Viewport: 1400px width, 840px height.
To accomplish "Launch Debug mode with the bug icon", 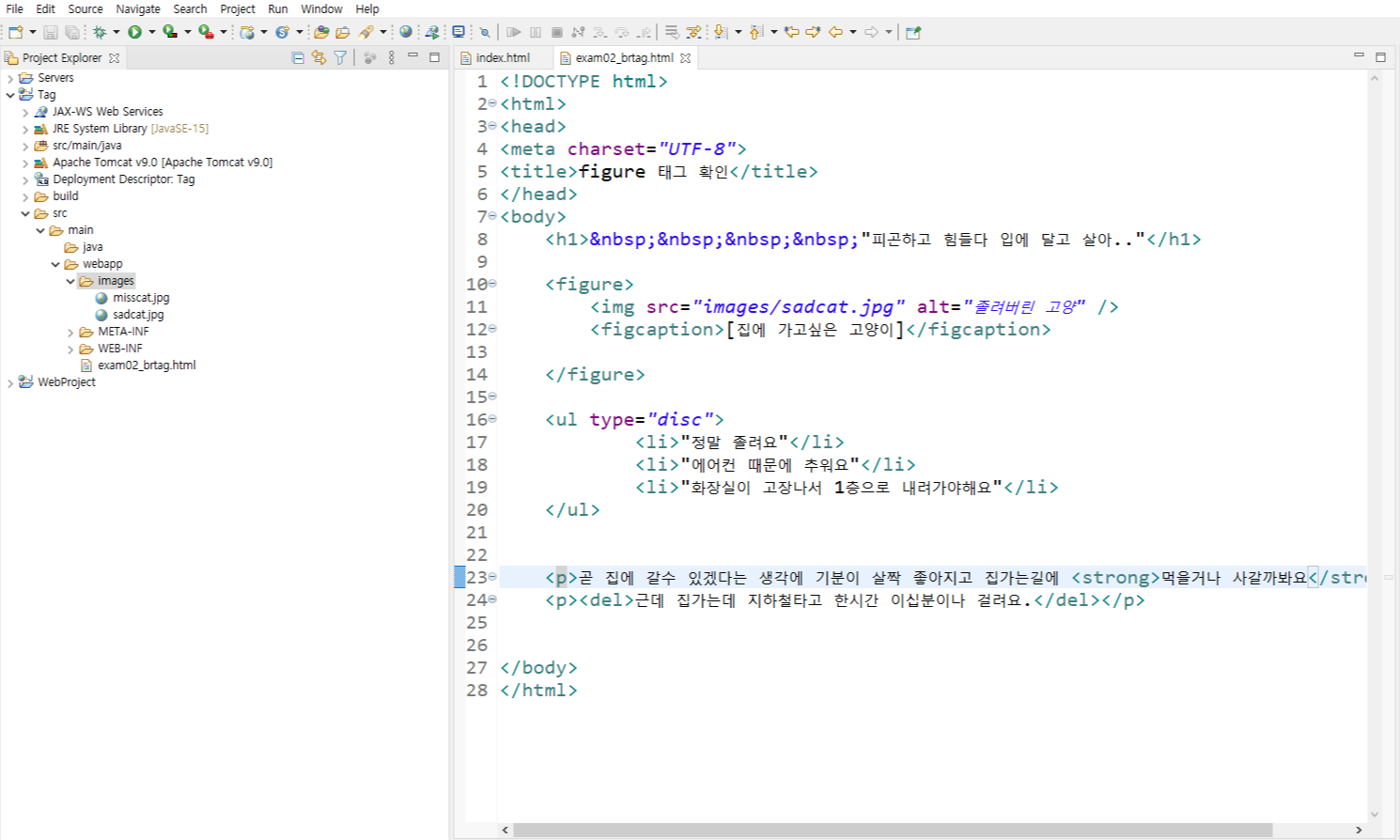I will pos(100,31).
